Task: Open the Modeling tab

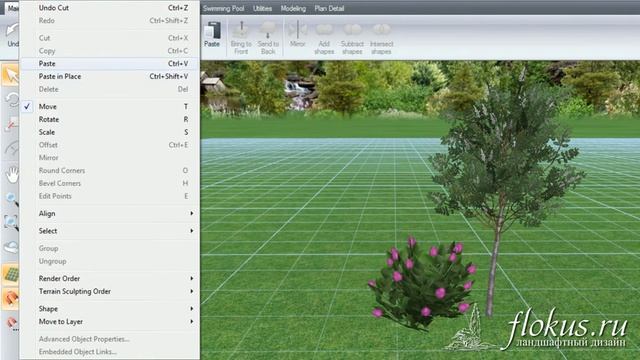Action: click(x=293, y=8)
